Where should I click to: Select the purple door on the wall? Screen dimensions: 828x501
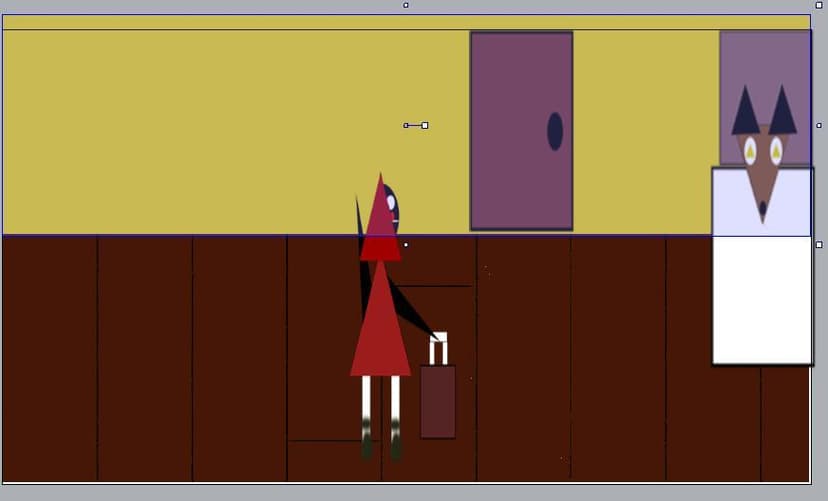(x=521, y=131)
